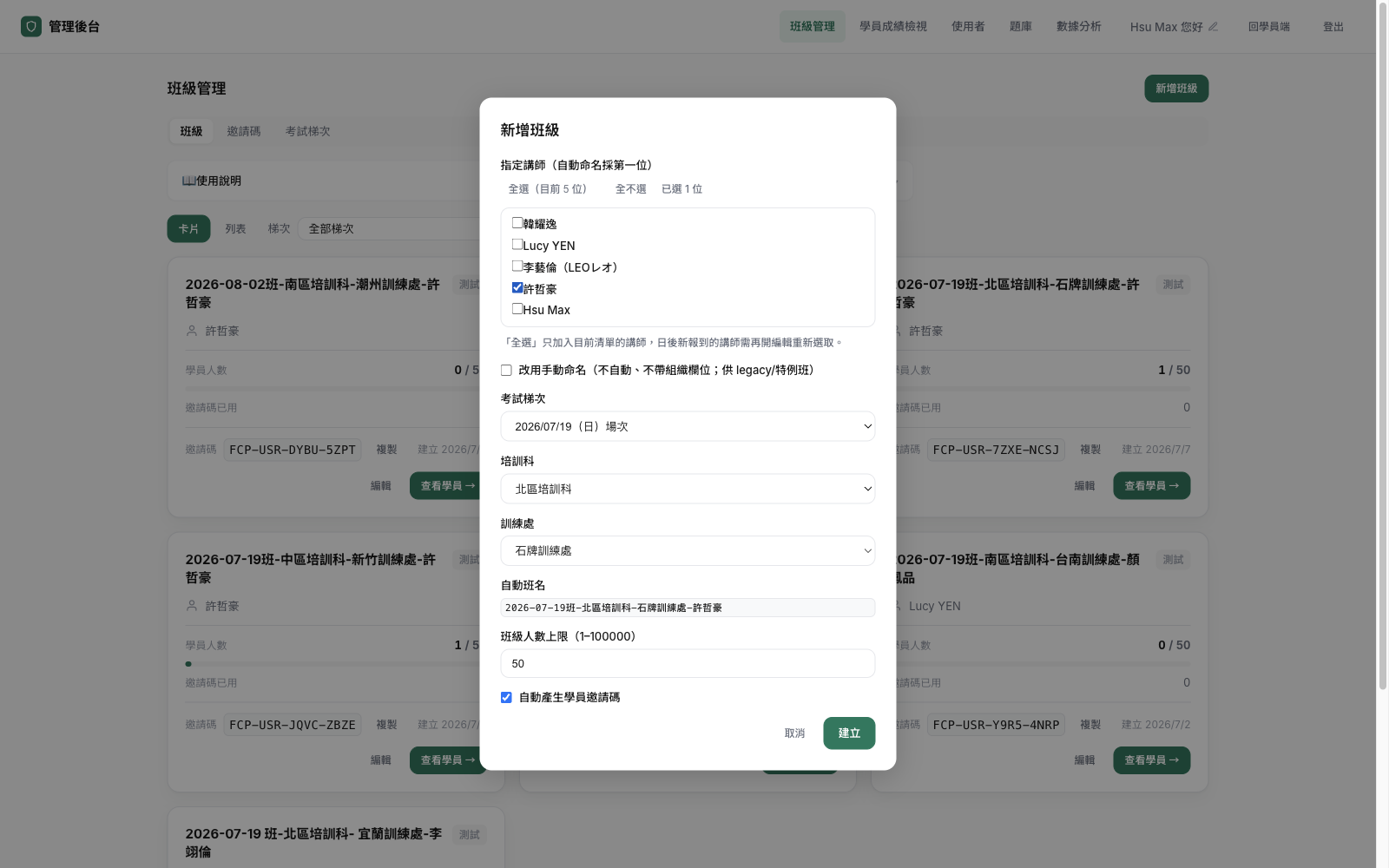Check the 韓耀逸 instructor checkbox
Image resolution: width=1389 pixels, height=868 pixels.
(x=517, y=223)
